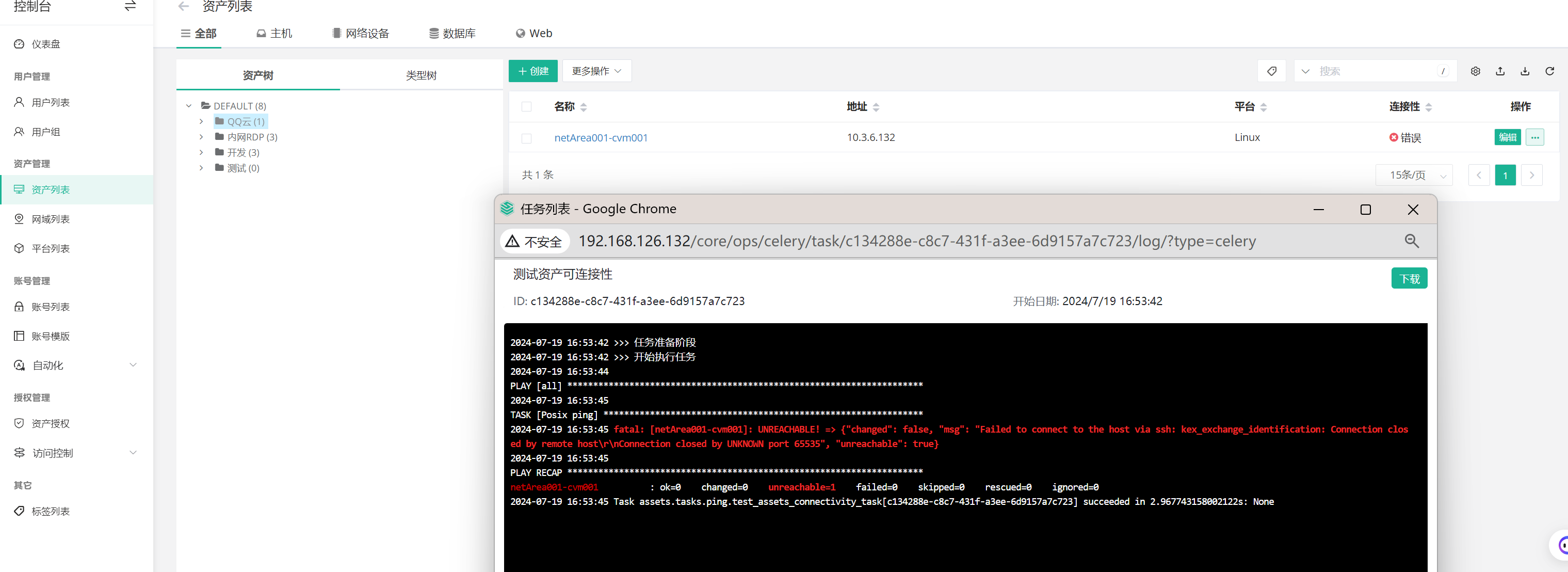Click back arrow beside 资产列表 title

click(x=183, y=7)
